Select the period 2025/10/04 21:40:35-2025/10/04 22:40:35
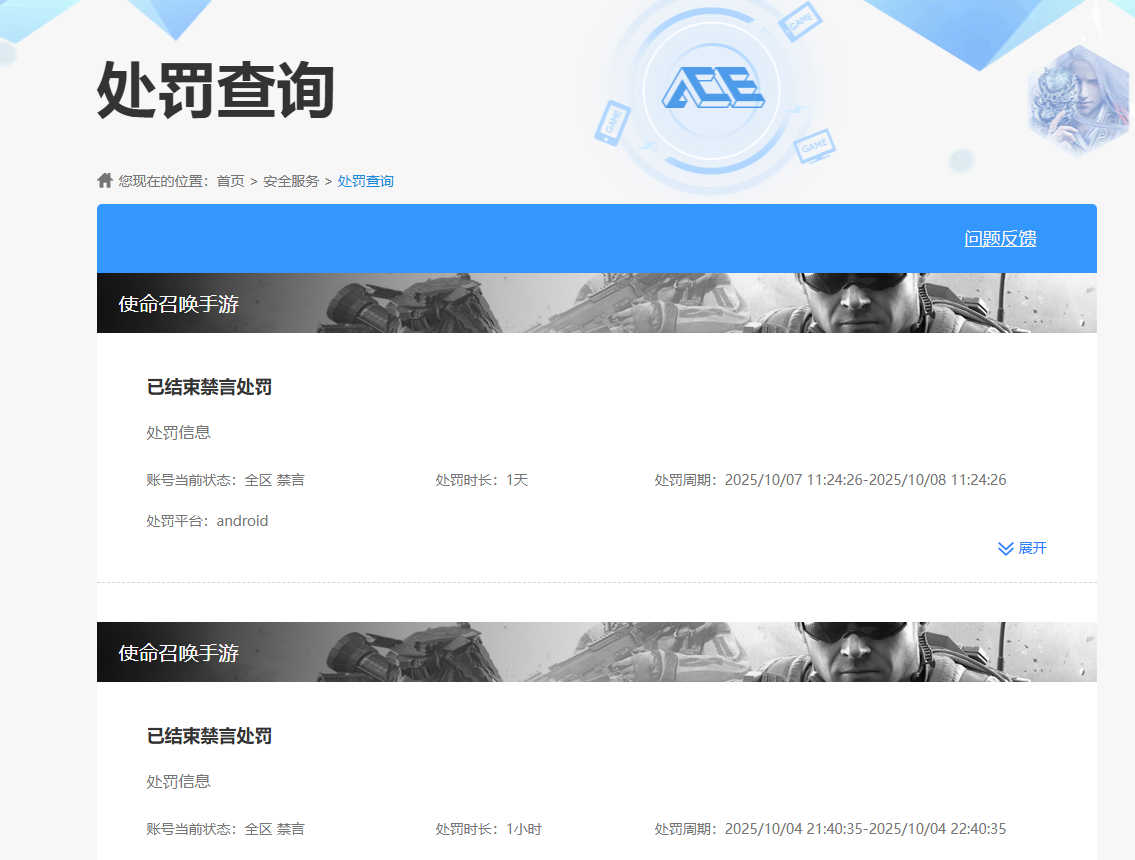1135x860 pixels. 865,829
